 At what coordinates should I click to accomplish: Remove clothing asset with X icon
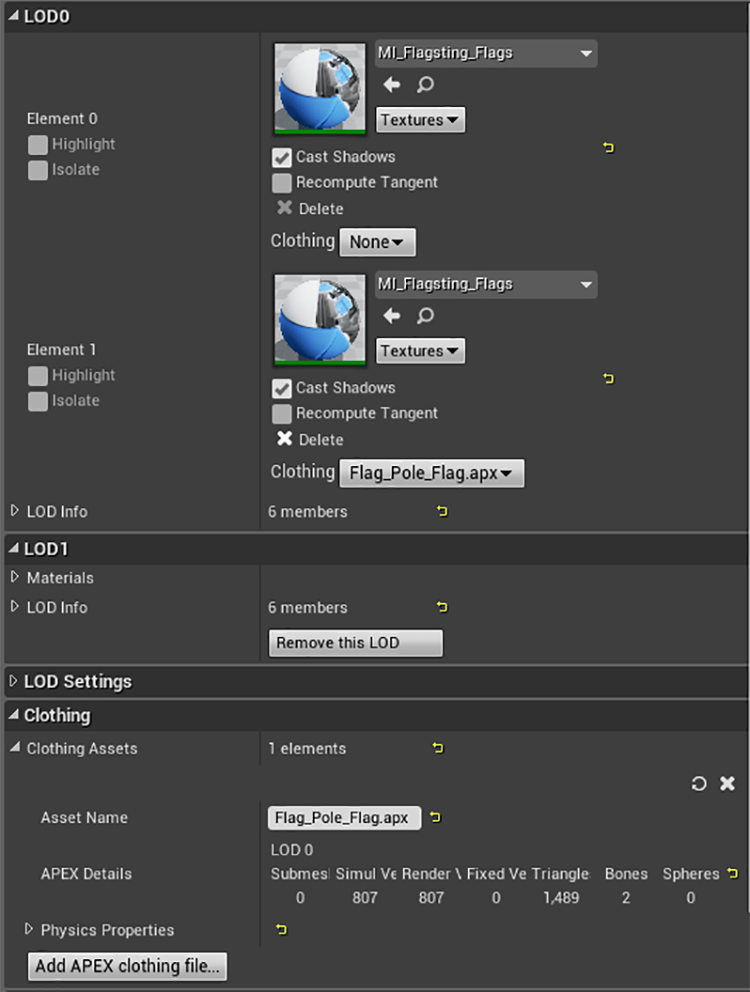coord(728,784)
